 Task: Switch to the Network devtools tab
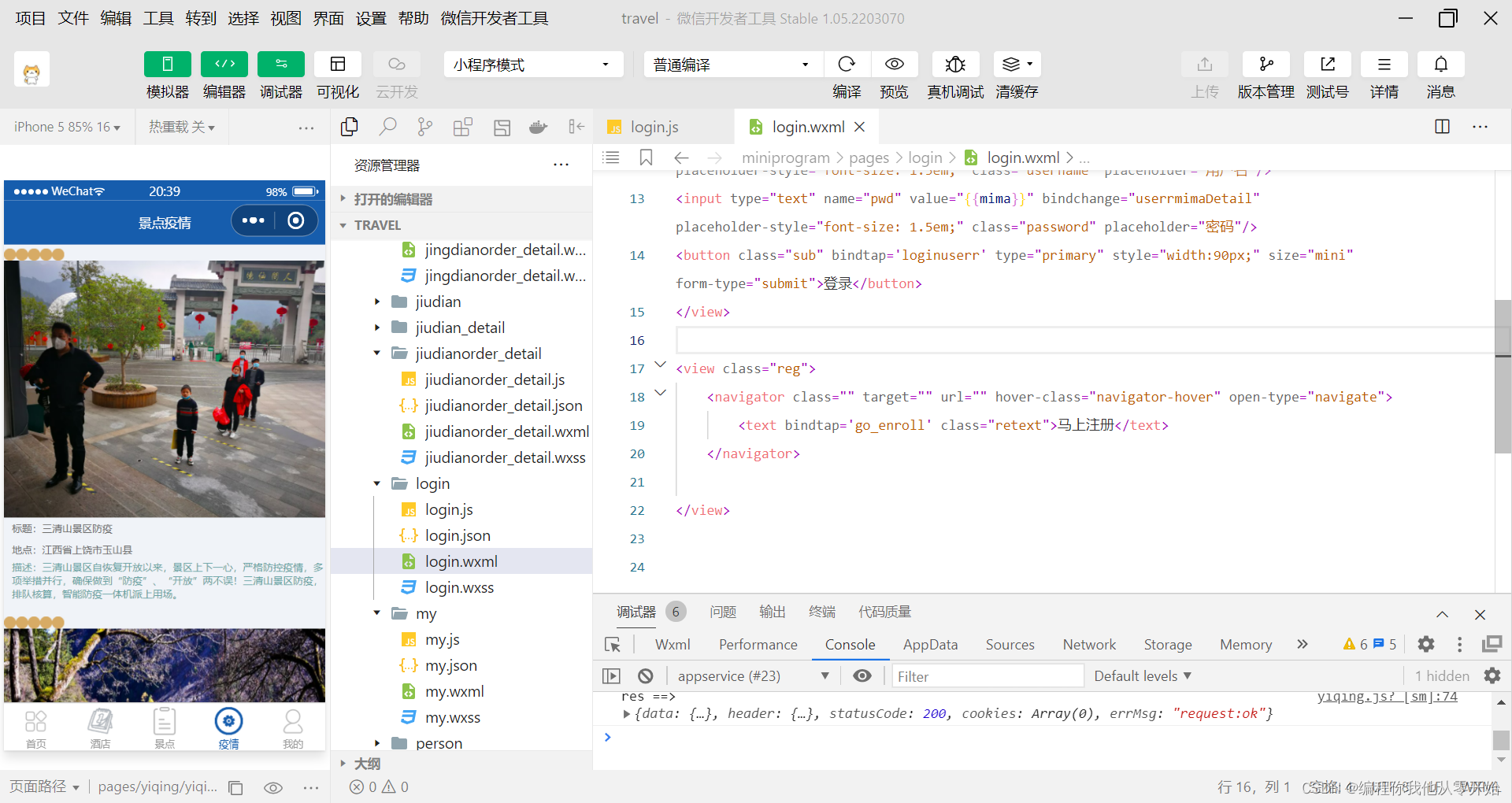pos(1089,645)
